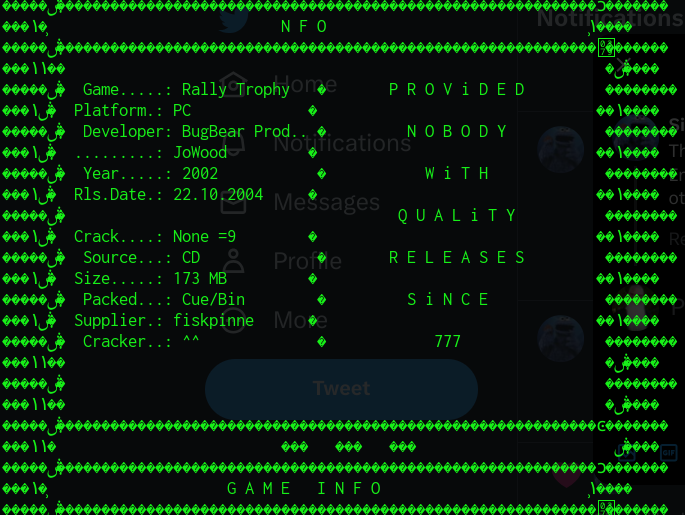Select the 'Game.....: Rally Trophy' line
685x515 pixels.
tap(186, 90)
